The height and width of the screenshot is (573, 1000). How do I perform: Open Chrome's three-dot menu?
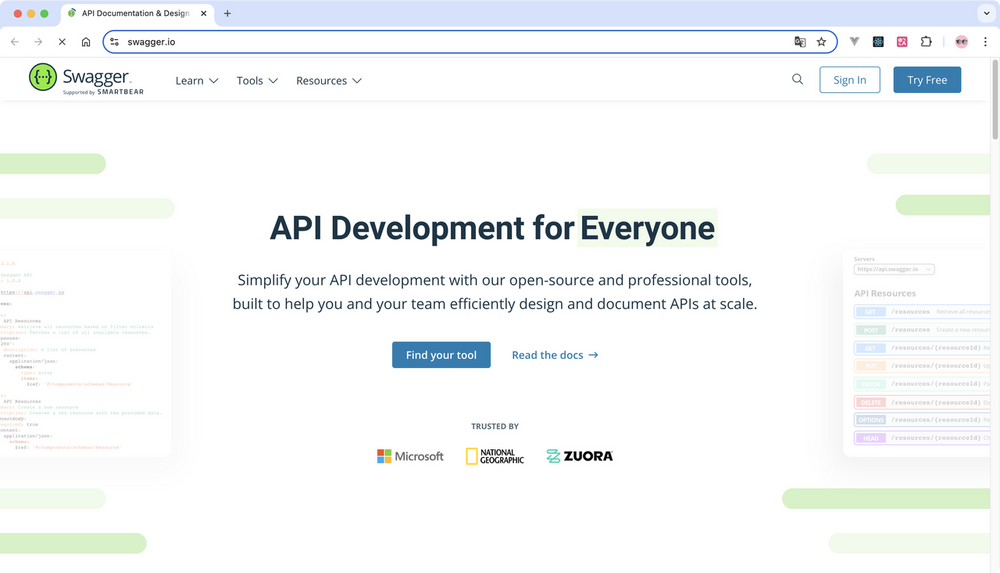tap(985, 42)
